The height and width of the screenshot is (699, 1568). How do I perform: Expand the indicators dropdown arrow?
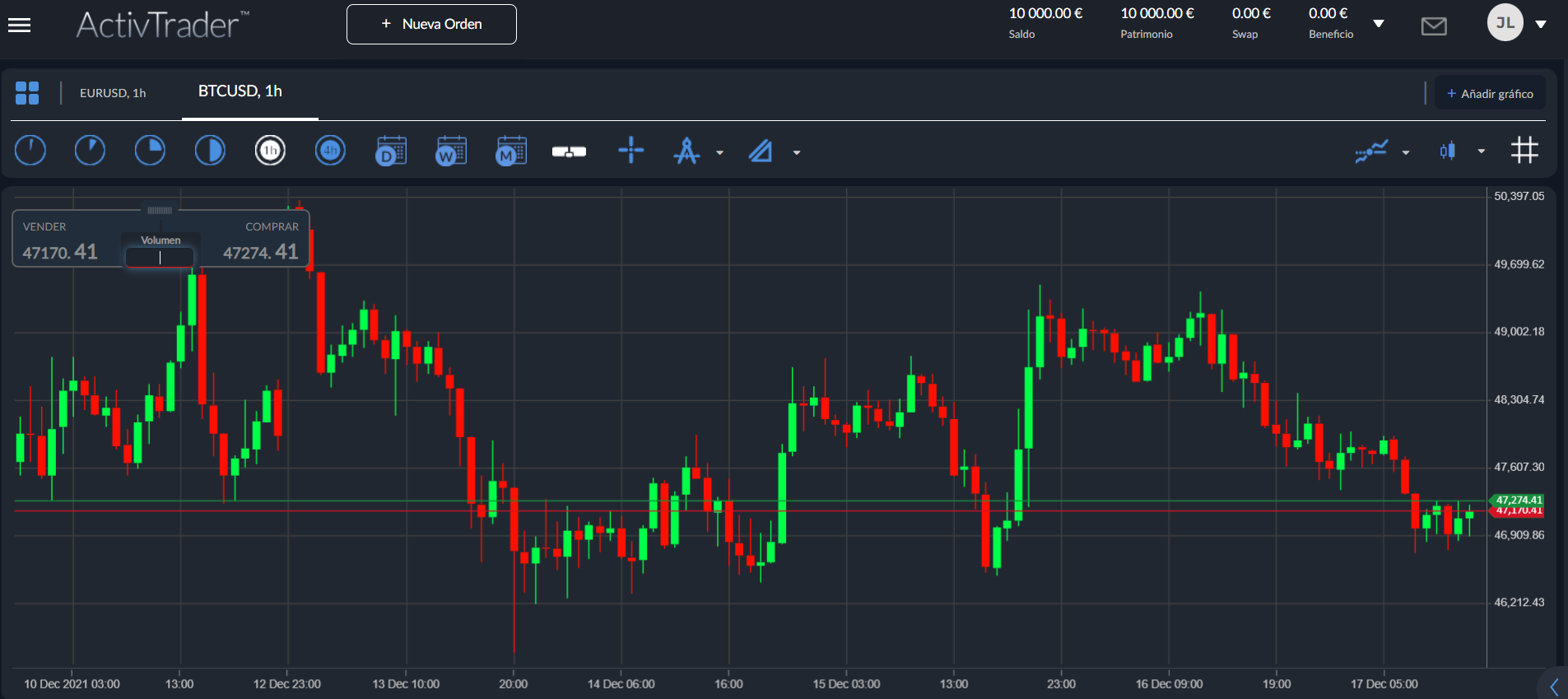click(x=1406, y=152)
